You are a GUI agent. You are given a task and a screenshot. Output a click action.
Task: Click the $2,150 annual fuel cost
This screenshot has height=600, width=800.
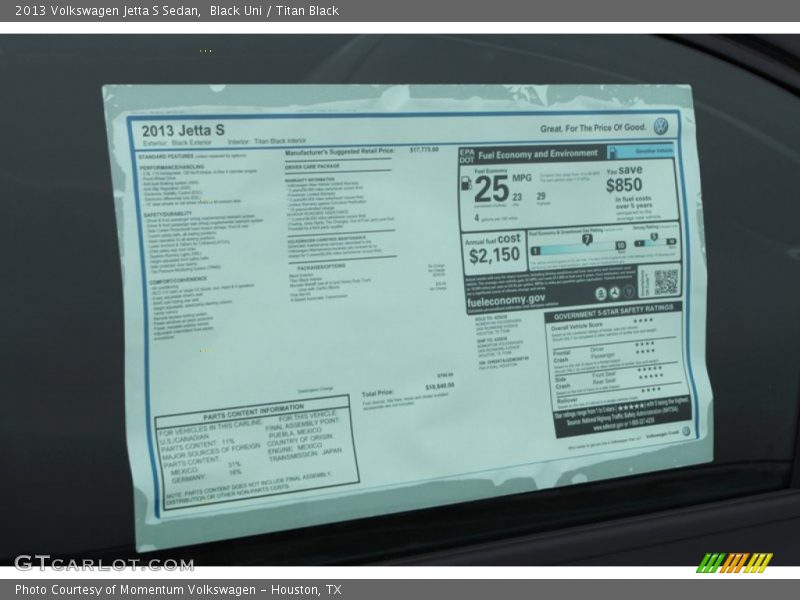point(494,255)
